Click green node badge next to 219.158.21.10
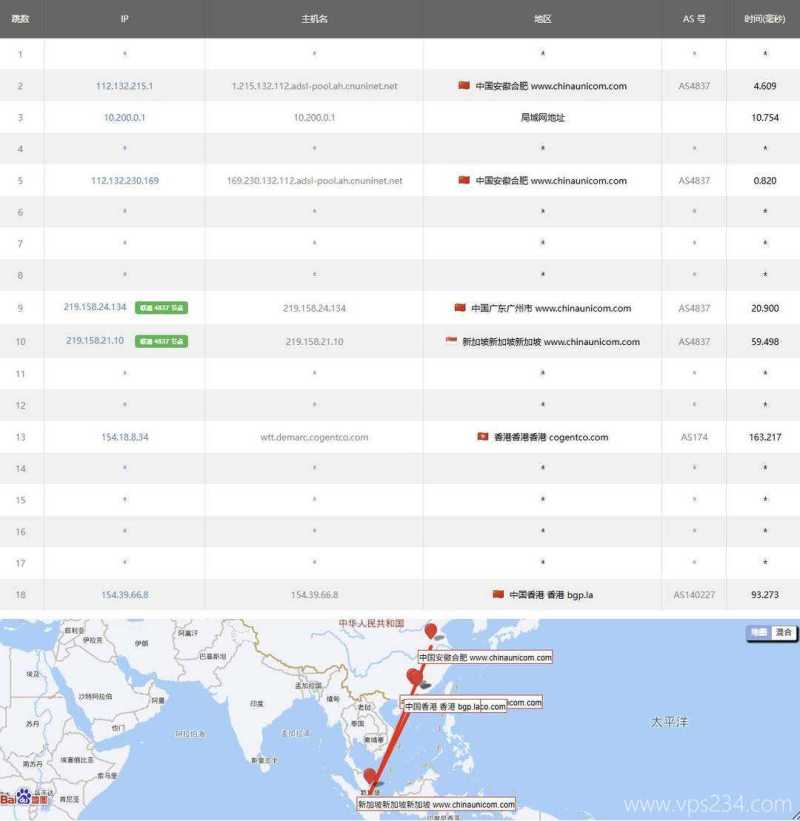800x821 pixels. pos(161,341)
